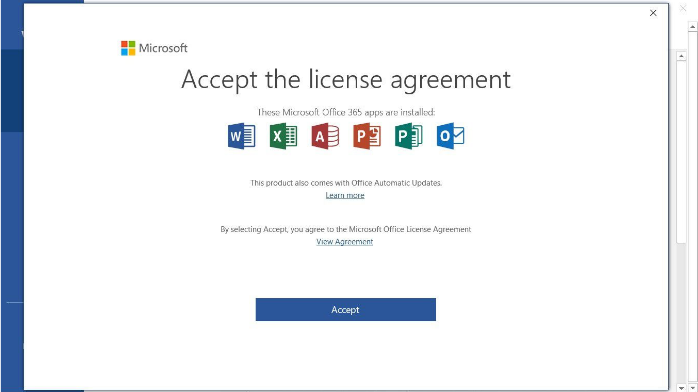The width and height of the screenshot is (698, 392).
Task: Click the 'Accept the license agreement' heading
Action: [346, 80]
